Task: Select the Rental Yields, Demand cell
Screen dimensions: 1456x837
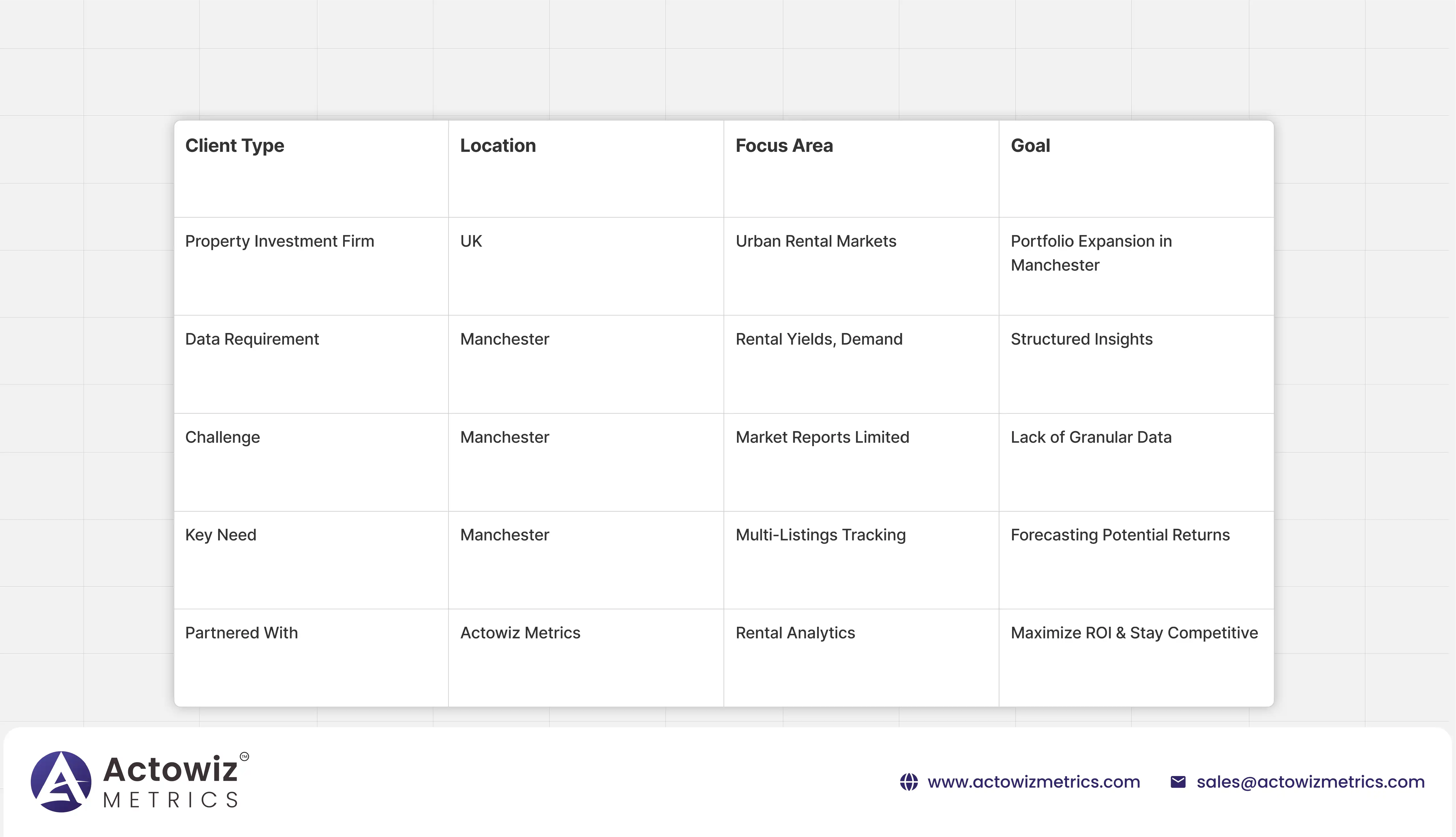Action: tap(819, 339)
